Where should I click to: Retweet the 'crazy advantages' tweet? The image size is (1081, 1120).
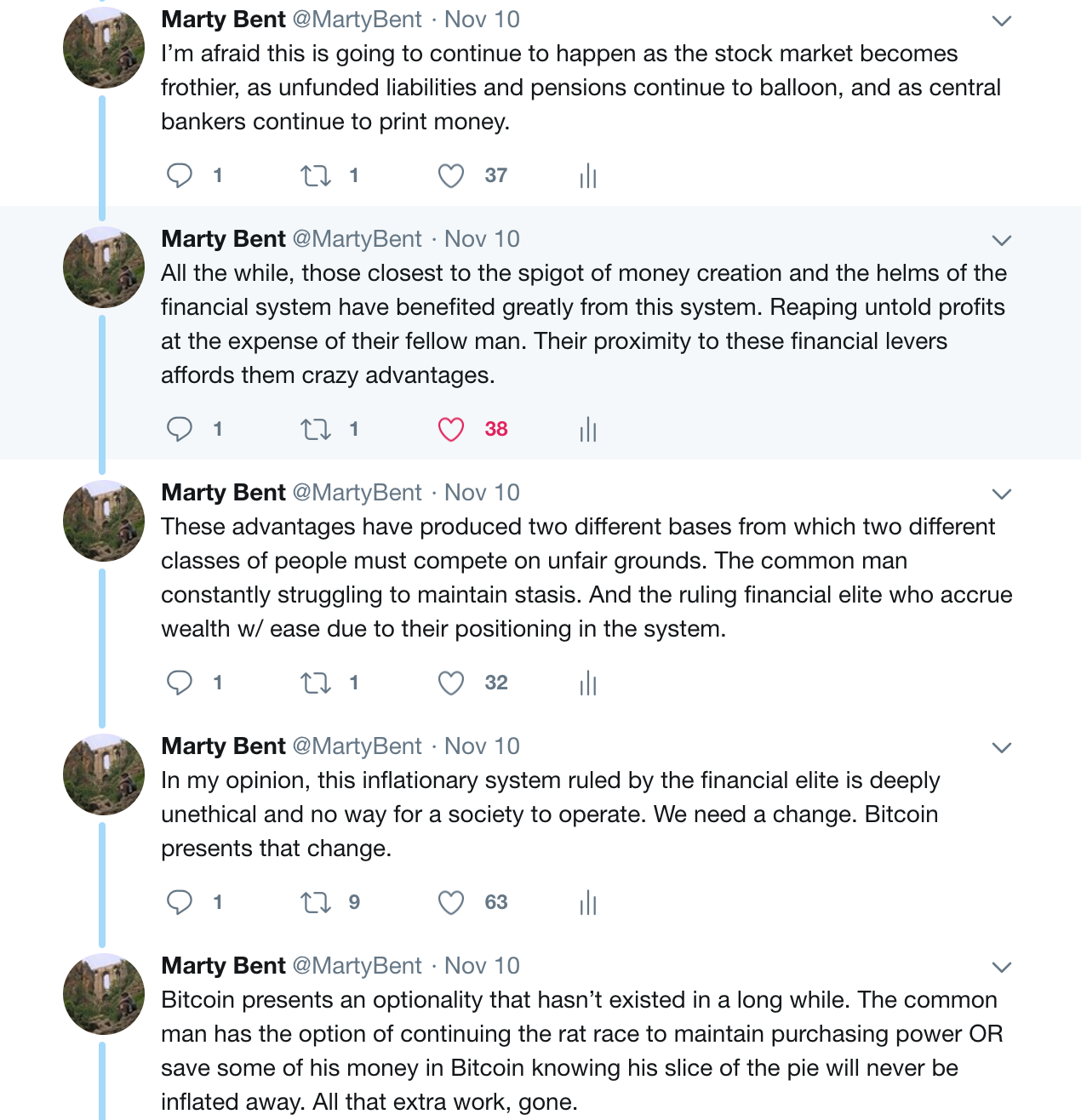316,430
